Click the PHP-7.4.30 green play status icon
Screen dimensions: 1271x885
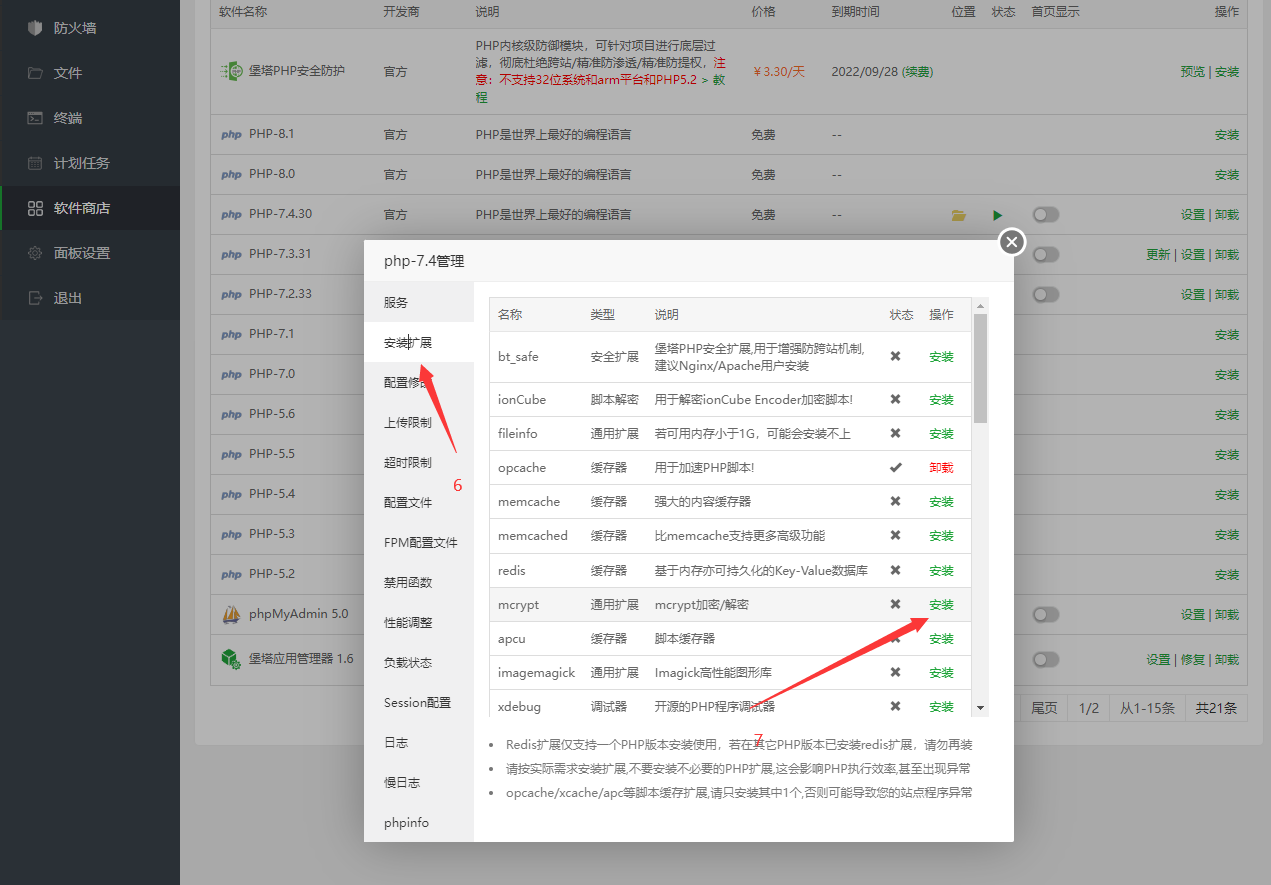997,215
